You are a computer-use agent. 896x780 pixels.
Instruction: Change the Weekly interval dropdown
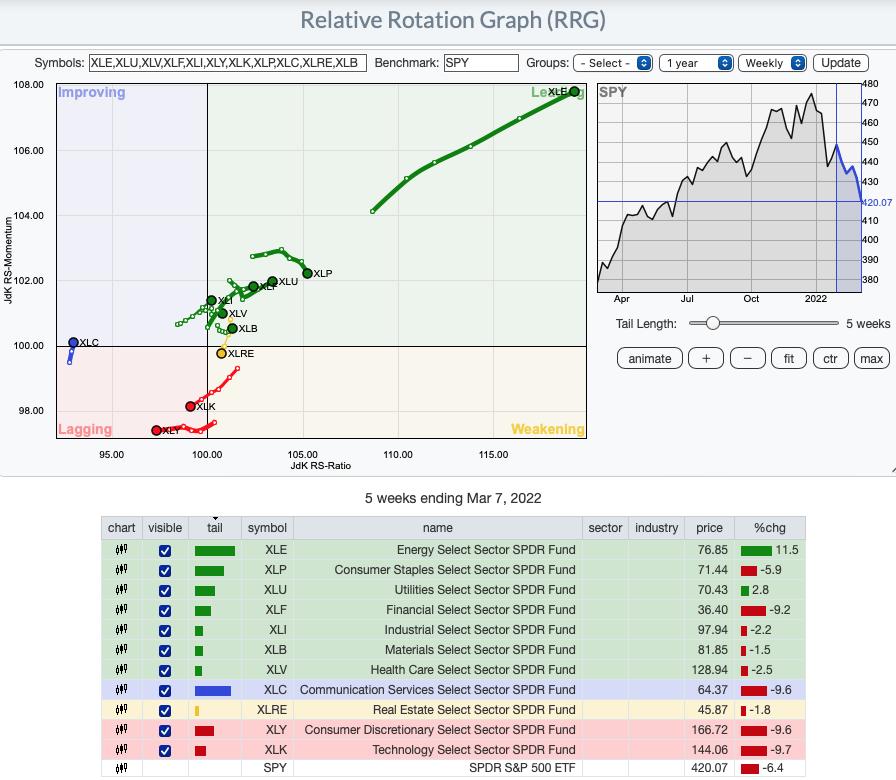click(x=772, y=62)
